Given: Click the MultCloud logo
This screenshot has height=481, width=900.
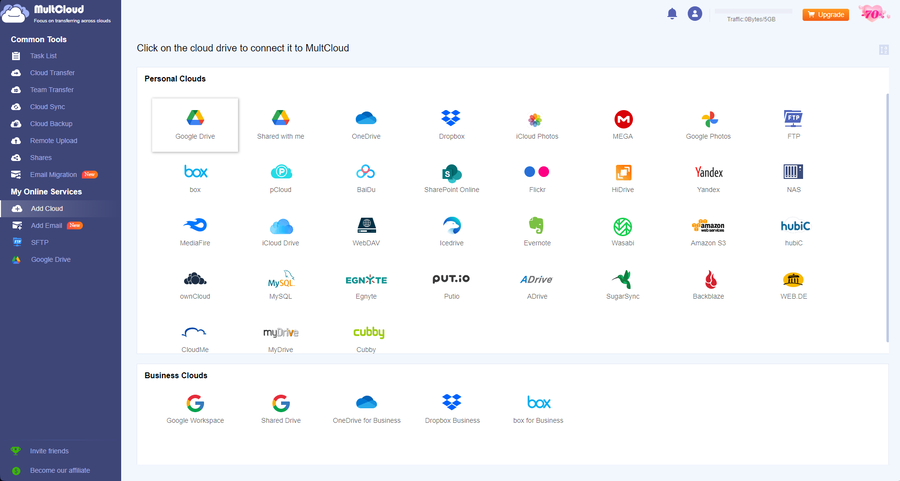Looking at the screenshot, I should tap(56, 13).
